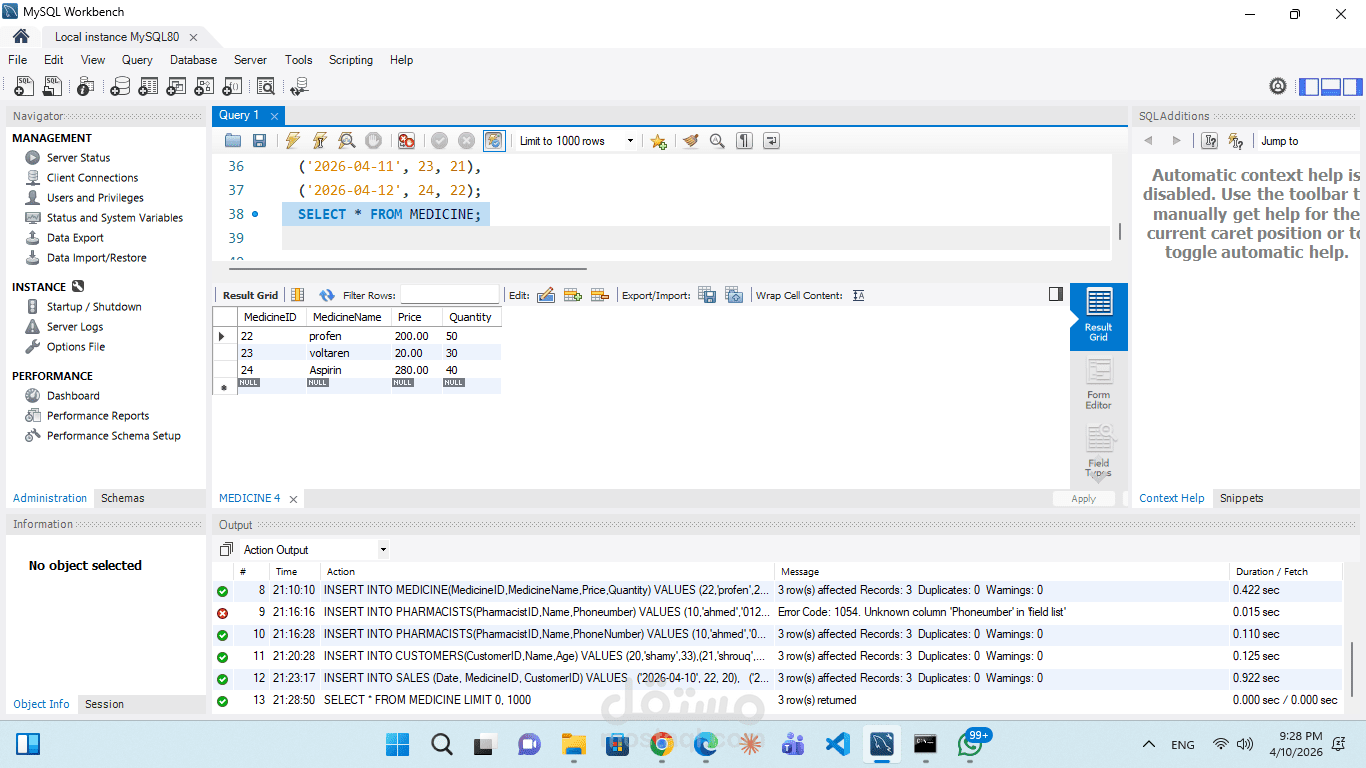
Task: Open SQL script file icon in main toolbar
Action: (52, 87)
